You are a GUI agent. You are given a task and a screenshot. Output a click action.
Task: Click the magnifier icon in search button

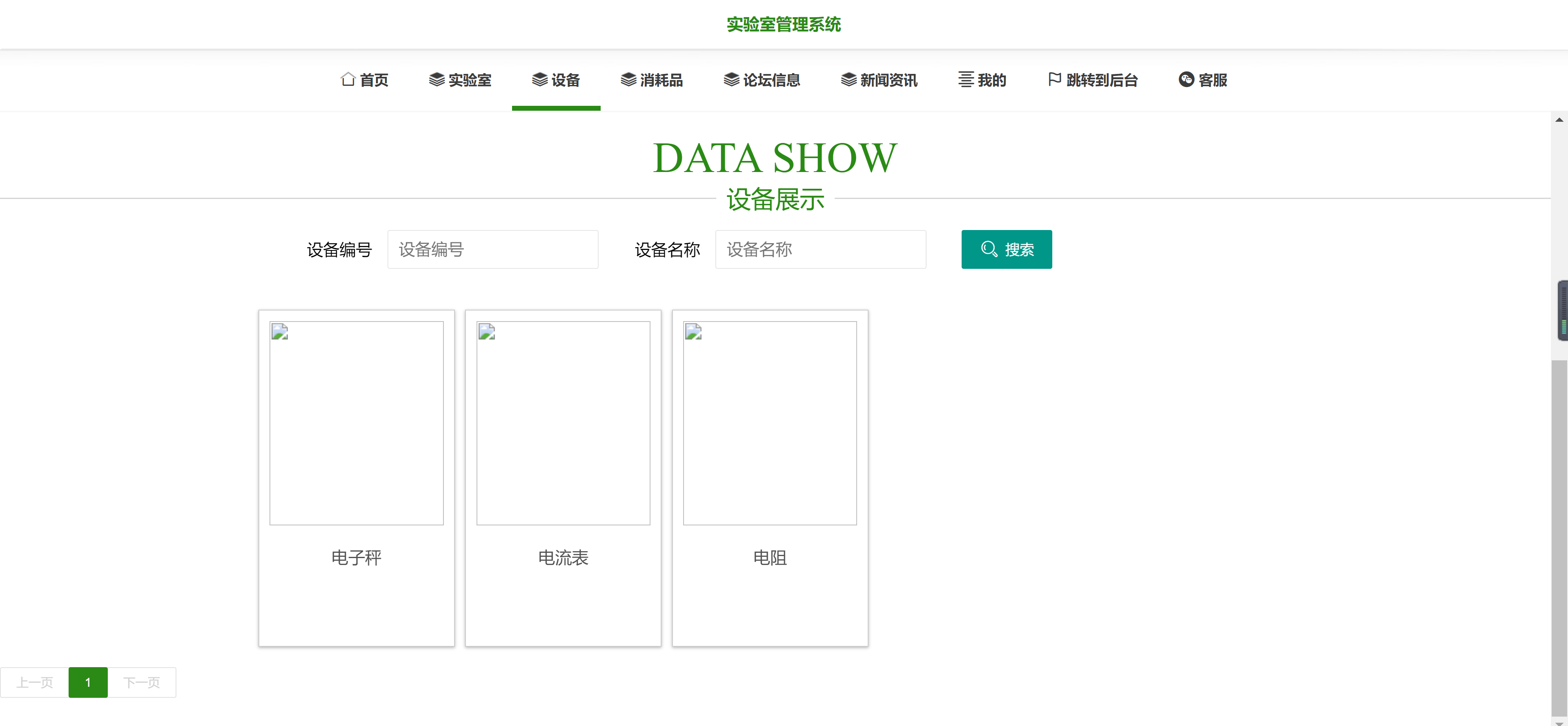989,249
